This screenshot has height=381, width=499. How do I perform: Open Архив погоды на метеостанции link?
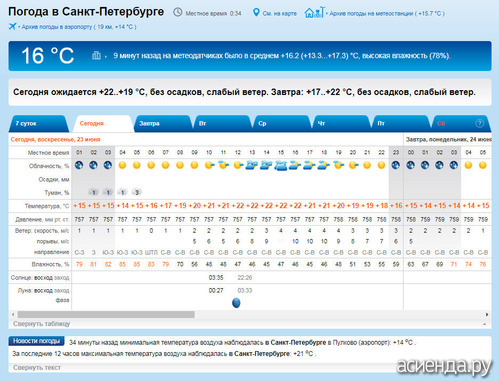coord(387,14)
